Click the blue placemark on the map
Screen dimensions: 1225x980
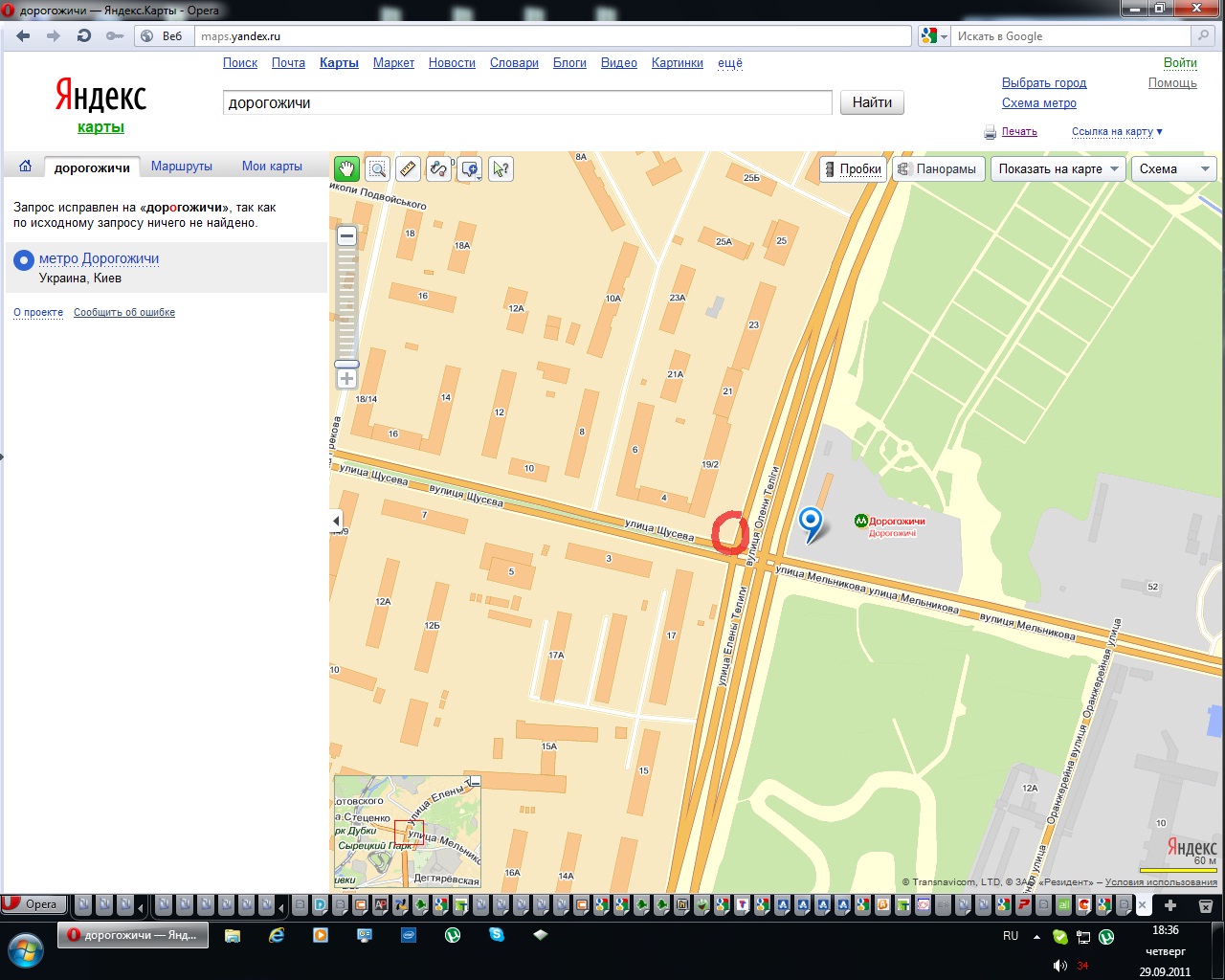click(x=811, y=522)
